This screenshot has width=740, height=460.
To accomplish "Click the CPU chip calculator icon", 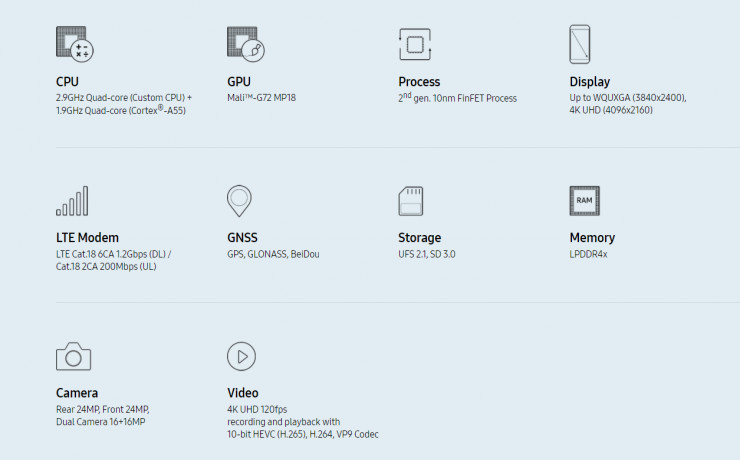I will (x=75, y=44).
